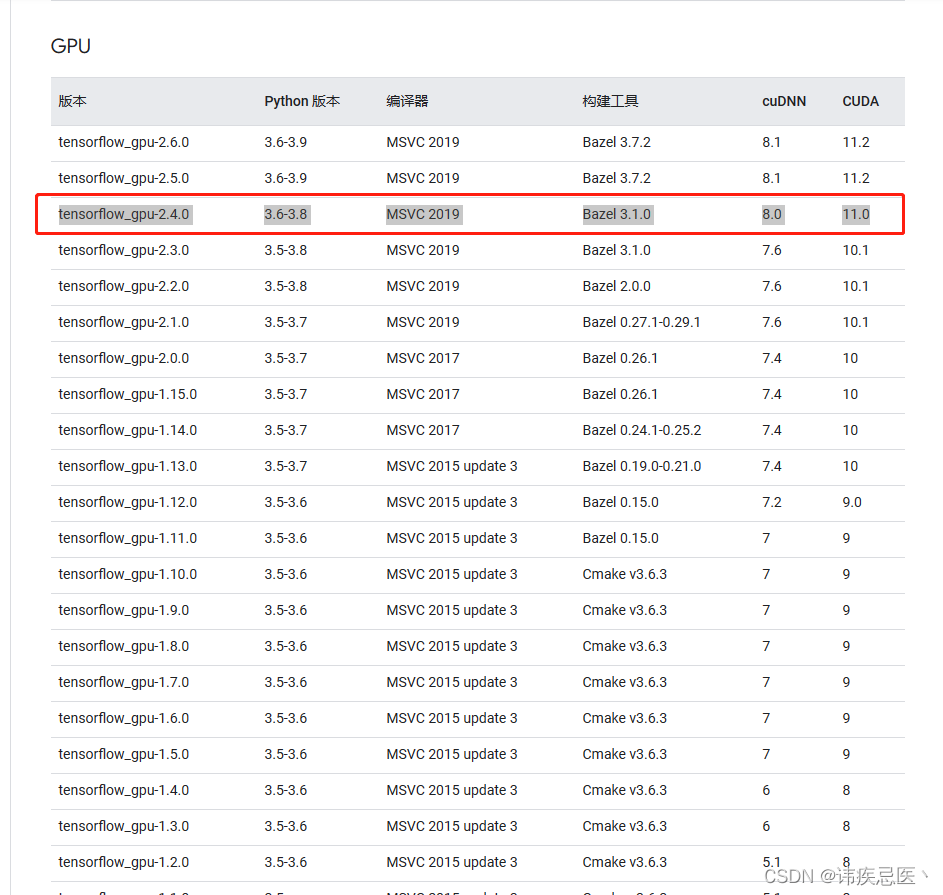This screenshot has height=895, width=943.
Task: Select tensorflow_gpu-2.6.0 version cell
Action: coord(124,143)
